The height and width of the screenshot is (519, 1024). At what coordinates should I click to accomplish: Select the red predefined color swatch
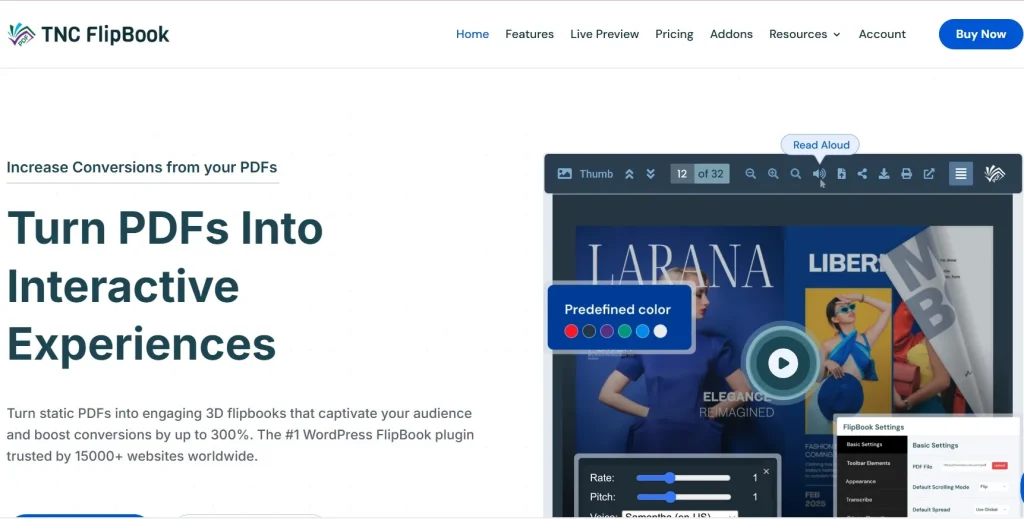(571, 331)
